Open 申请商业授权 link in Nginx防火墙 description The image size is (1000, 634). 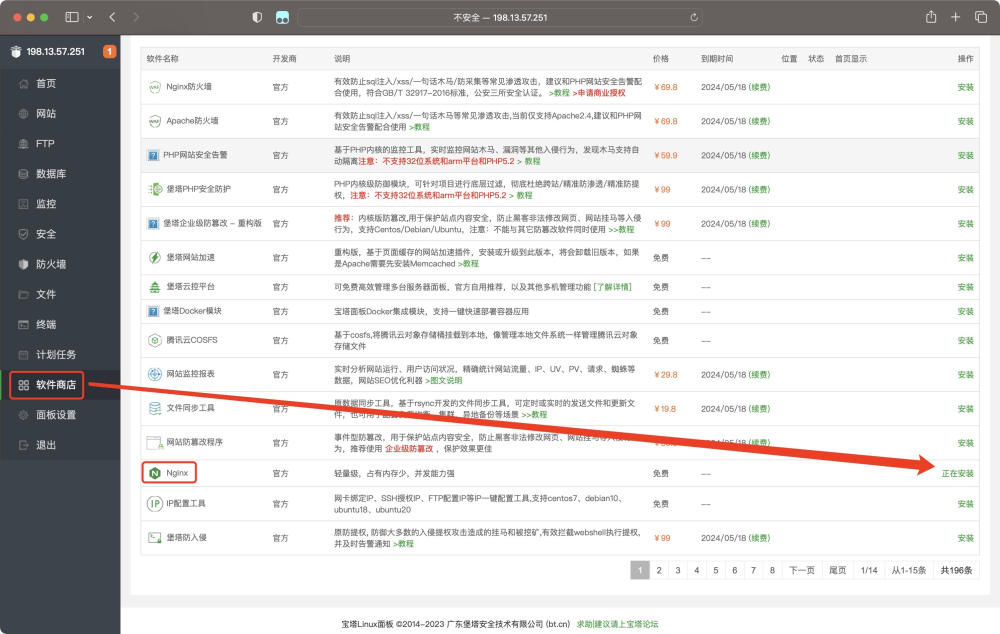point(601,93)
